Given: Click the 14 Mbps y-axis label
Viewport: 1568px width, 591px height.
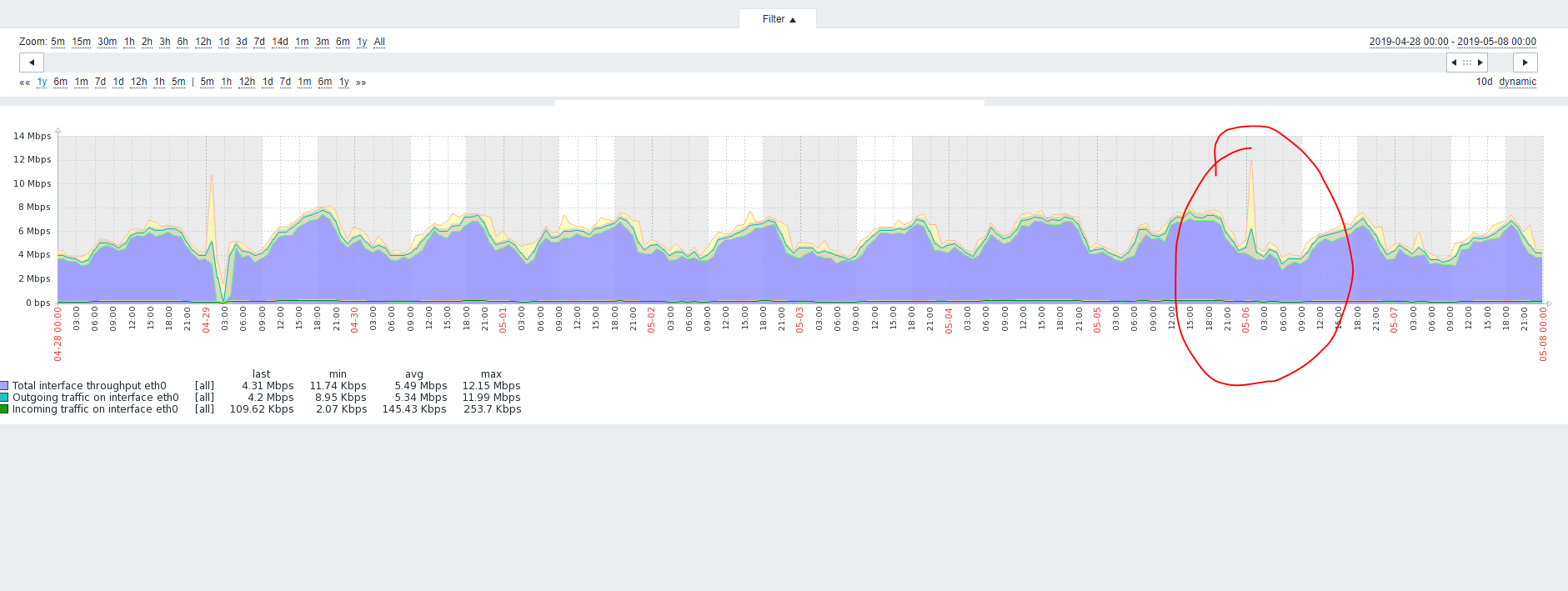Looking at the screenshot, I should 32,136.
